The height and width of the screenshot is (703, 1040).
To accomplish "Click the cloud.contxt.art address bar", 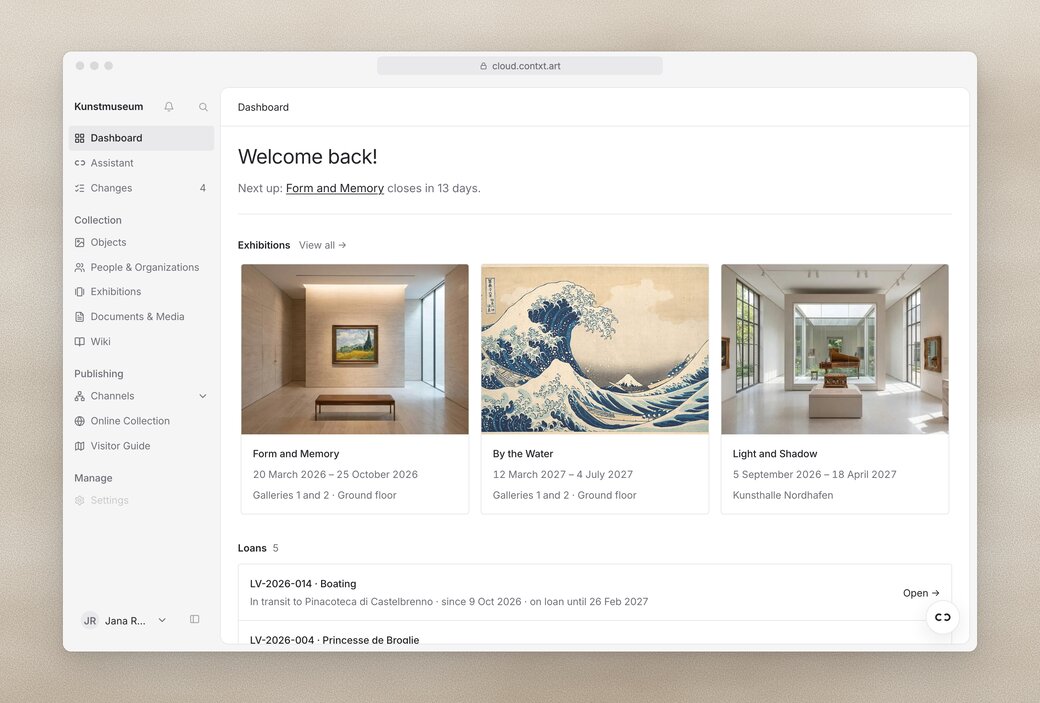I will point(520,66).
